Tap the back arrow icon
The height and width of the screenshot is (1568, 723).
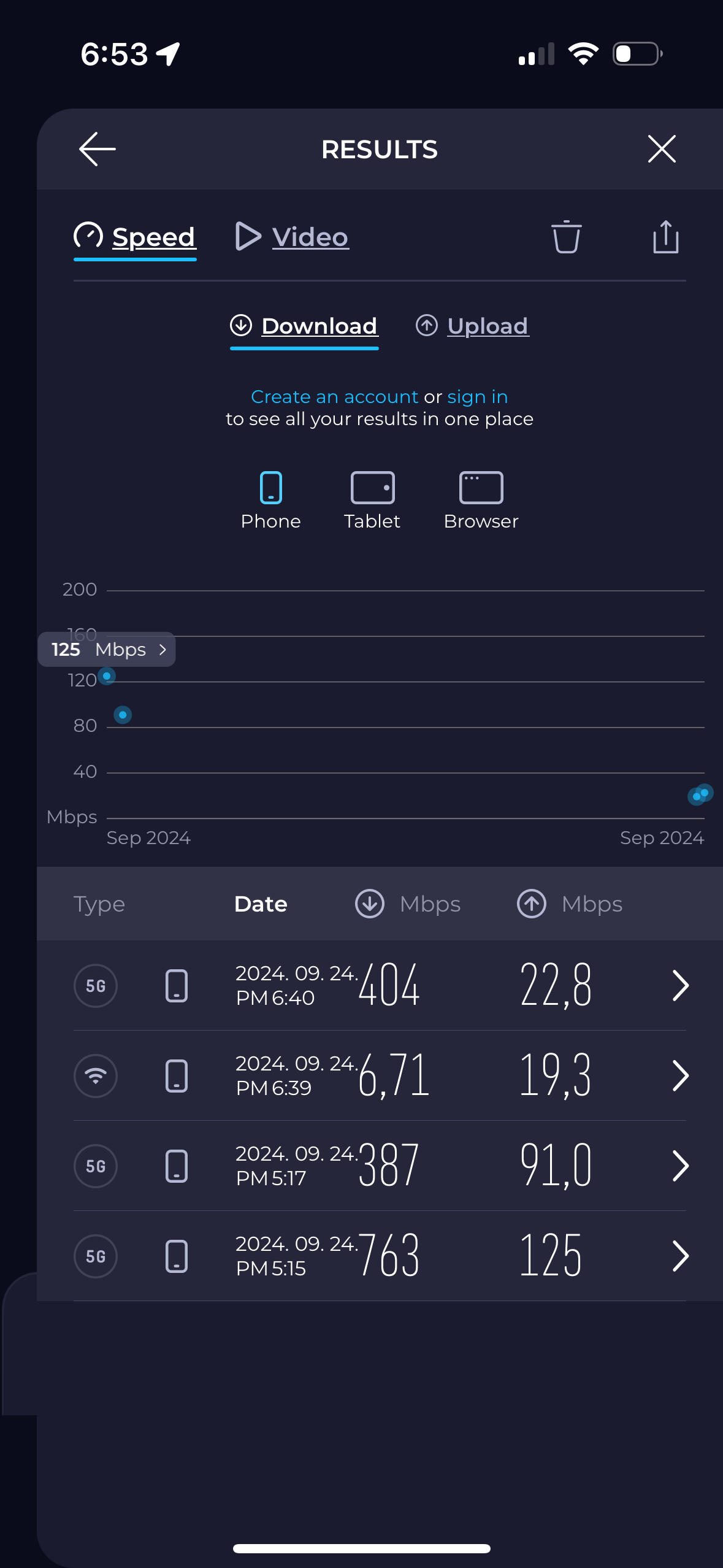tap(98, 149)
